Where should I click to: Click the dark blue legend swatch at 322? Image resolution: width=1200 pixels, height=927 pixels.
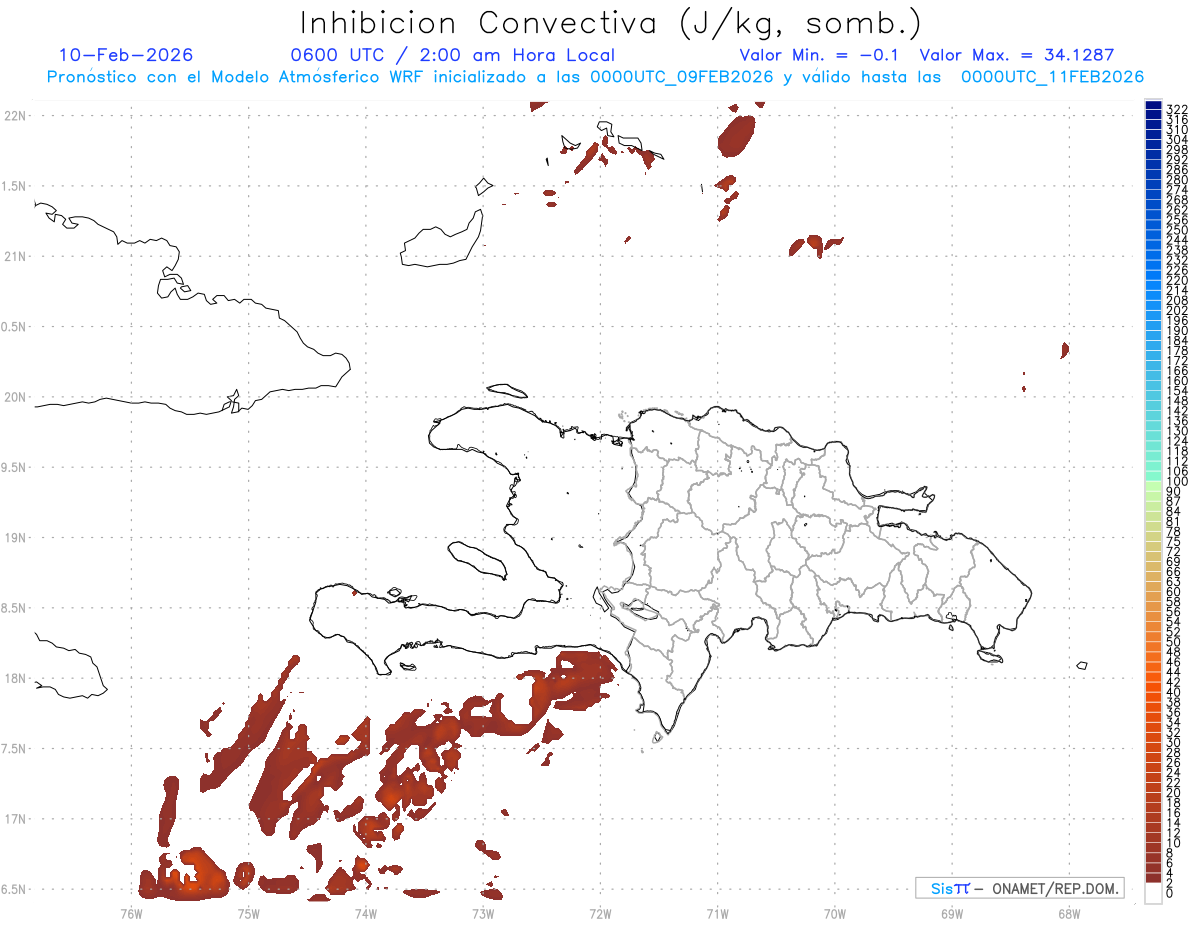pyautogui.click(x=1153, y=107)
